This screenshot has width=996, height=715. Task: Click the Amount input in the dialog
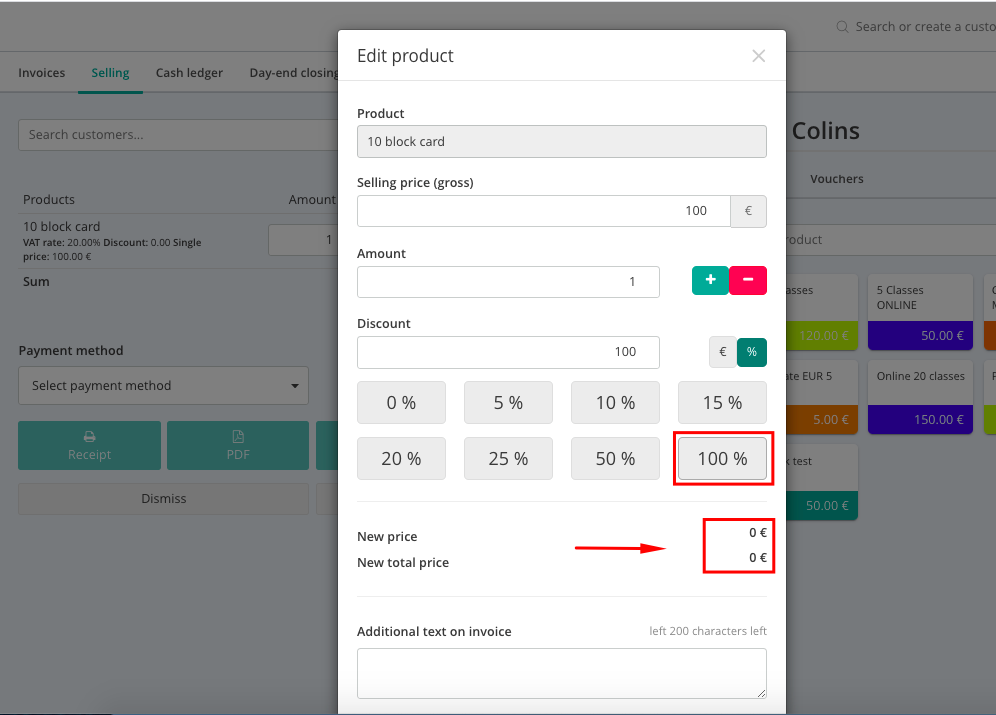click(x=508, y=281)
